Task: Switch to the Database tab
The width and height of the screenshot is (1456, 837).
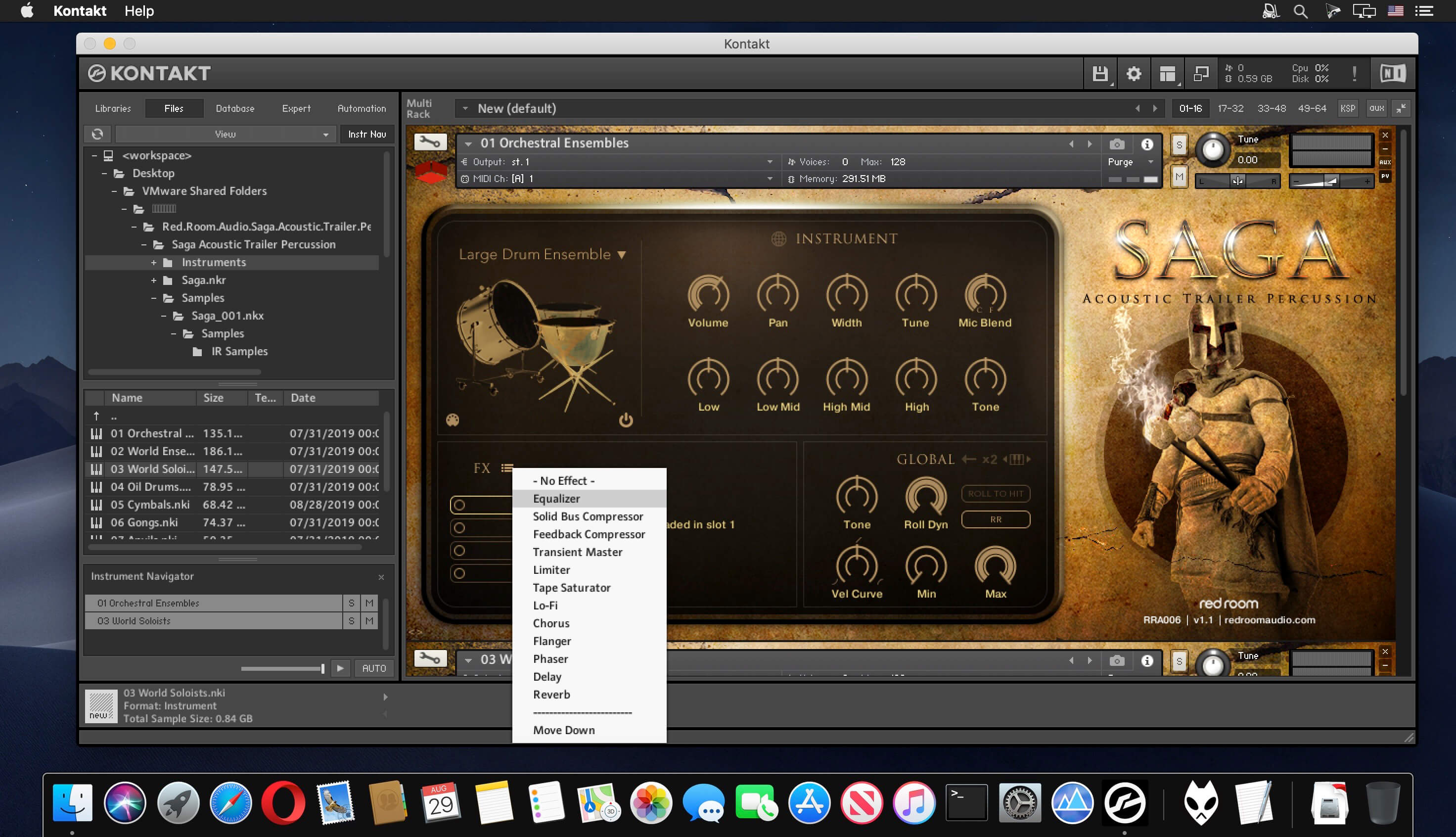Action: tap(235, 108)
